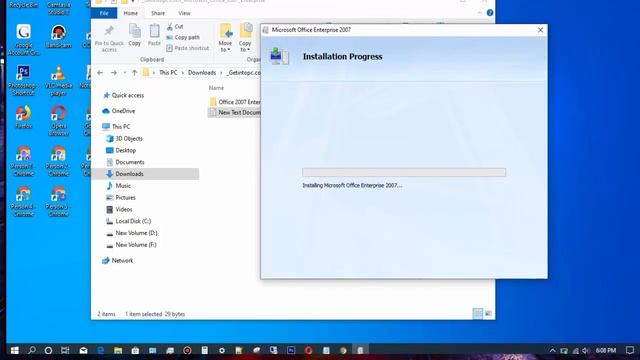Switch to the View ribbon tab
The image size is (640, 360).
184,13
